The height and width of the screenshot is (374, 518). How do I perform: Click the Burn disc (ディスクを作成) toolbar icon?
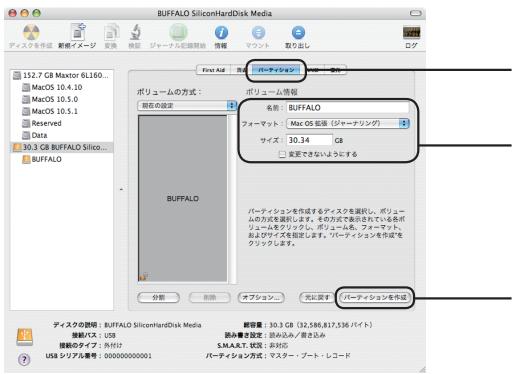31,32
